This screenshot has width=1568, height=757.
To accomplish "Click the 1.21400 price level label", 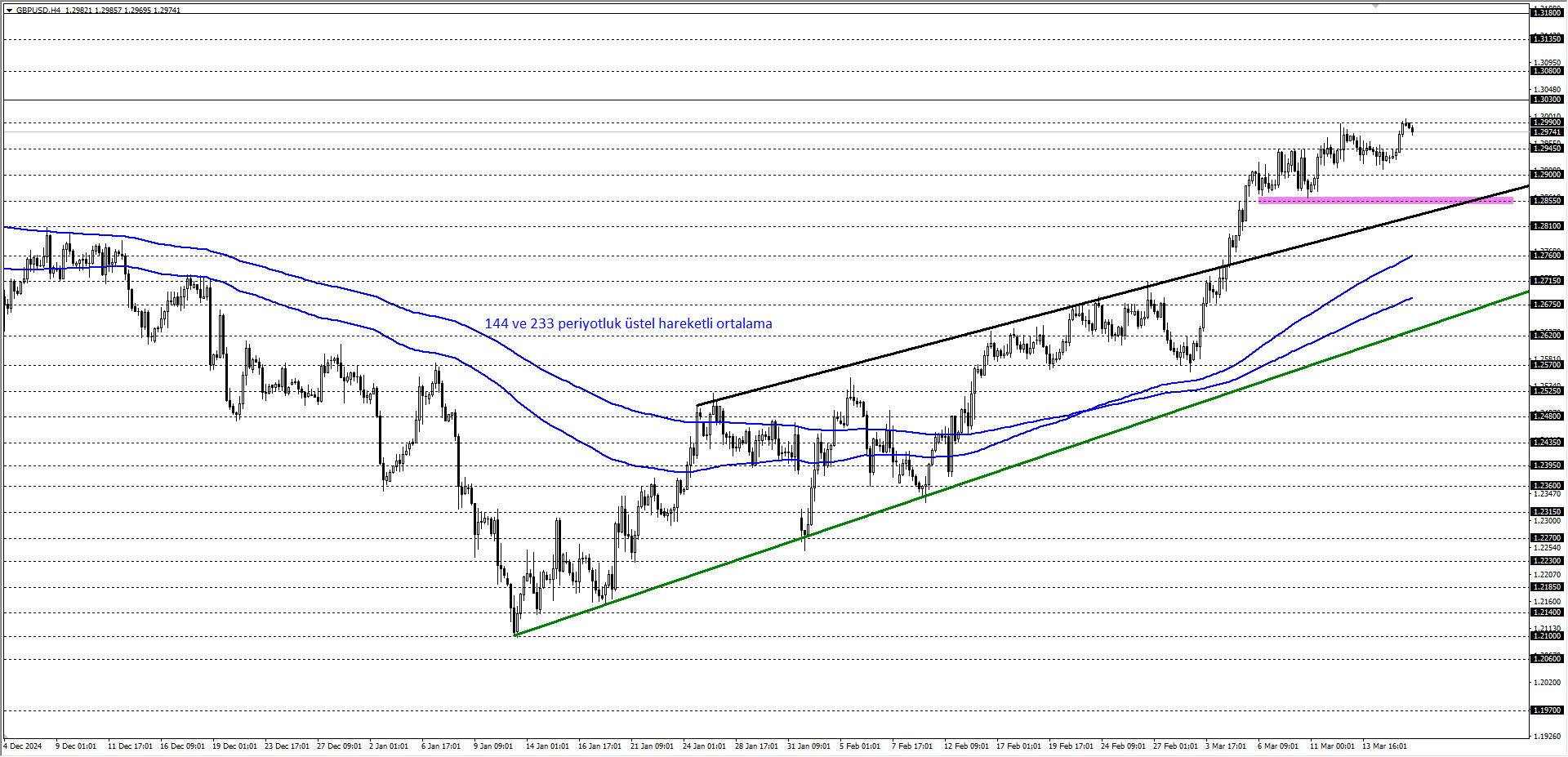I will (1547, 612).
